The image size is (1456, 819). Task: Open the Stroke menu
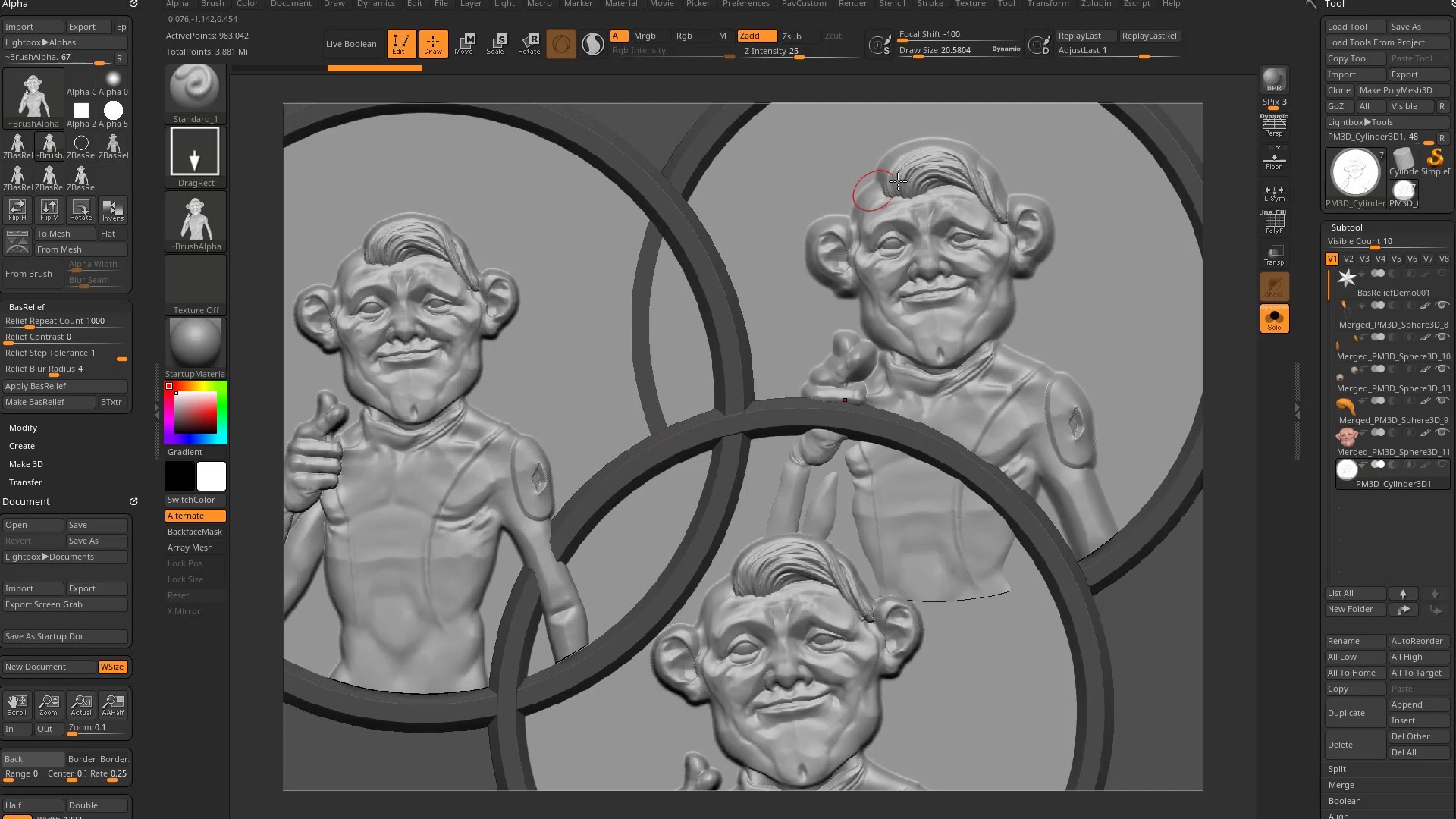[x=930, y=4]
